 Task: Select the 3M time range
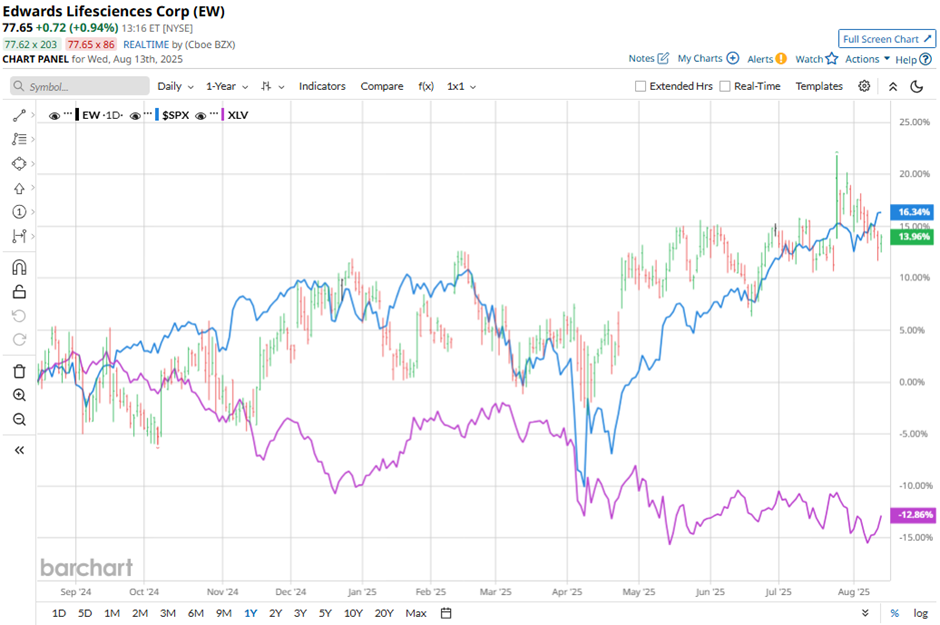point(168,613)
